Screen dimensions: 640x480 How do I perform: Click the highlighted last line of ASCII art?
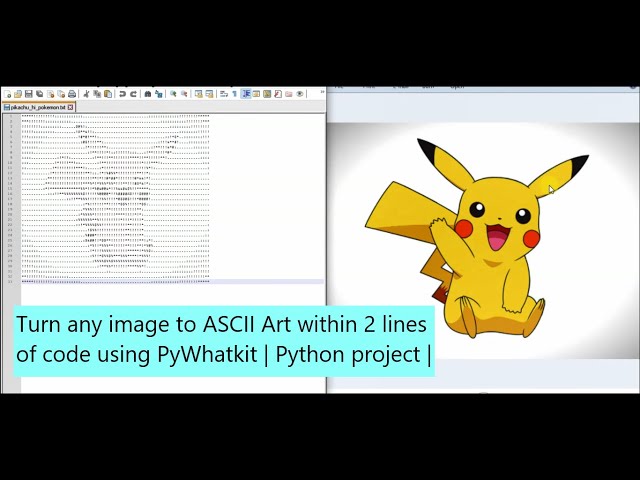(x=172, y=282)
